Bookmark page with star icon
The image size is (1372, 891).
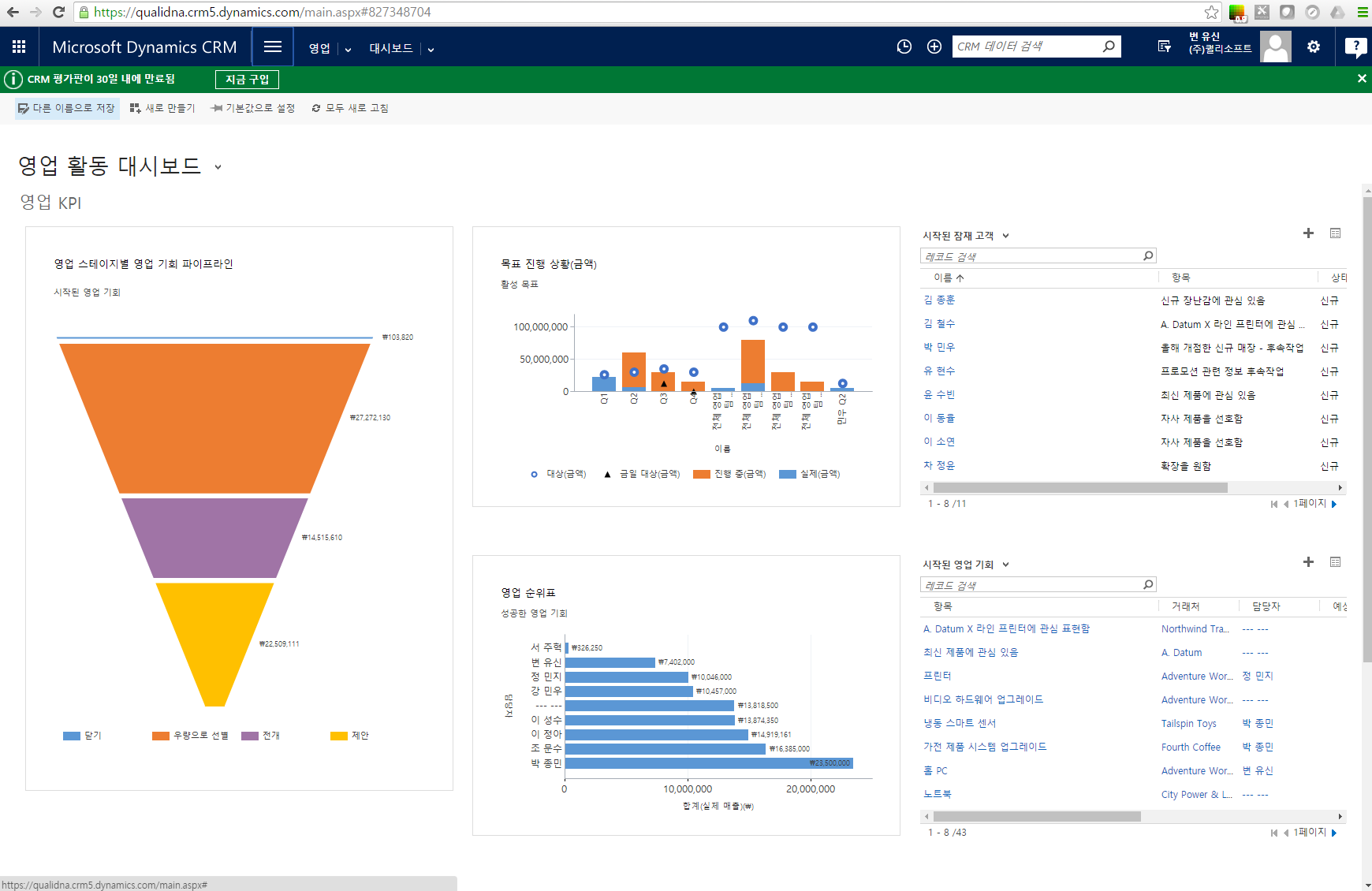(x=1212, y=12)
